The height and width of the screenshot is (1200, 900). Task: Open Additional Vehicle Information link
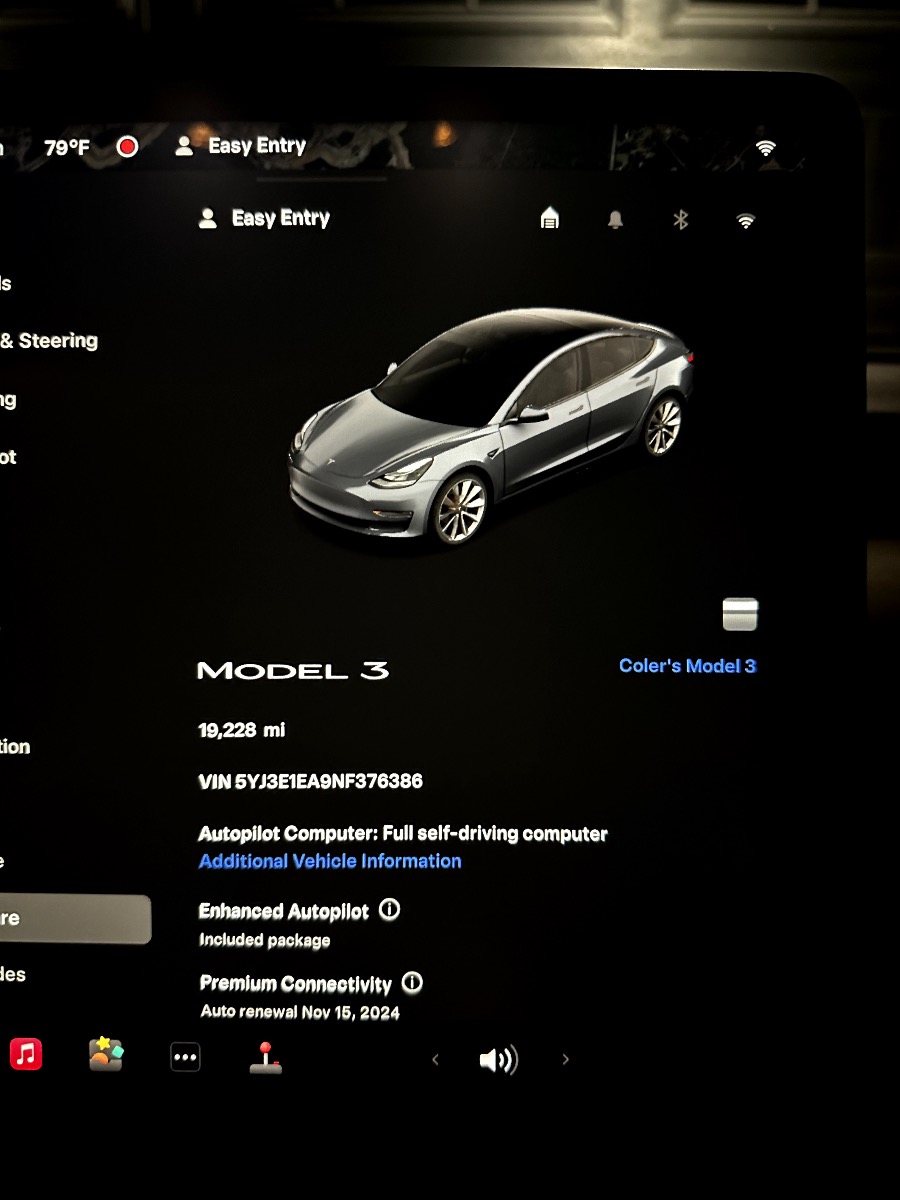pos(330,861)
